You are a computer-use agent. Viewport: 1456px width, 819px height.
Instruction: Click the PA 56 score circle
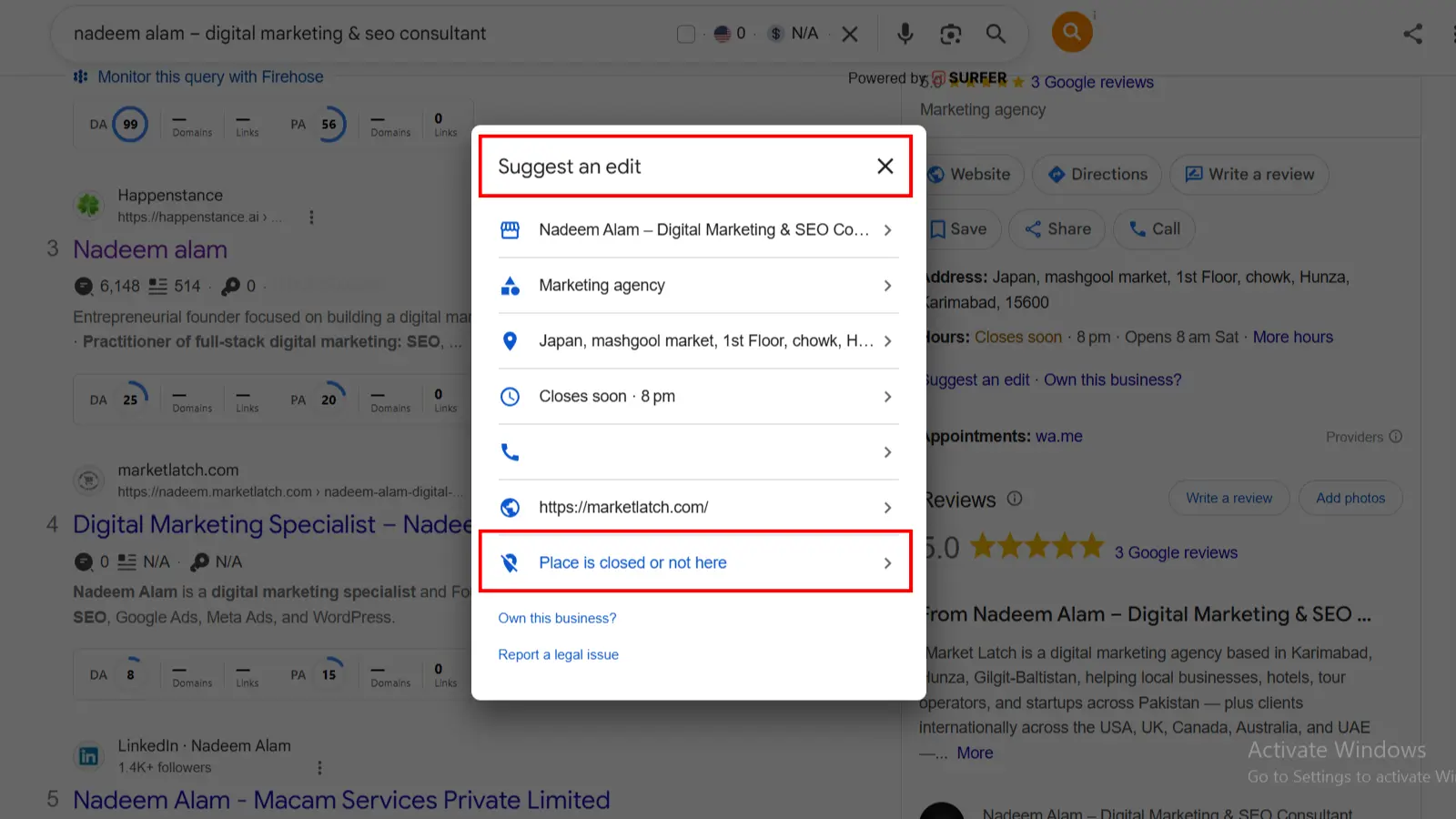[x=329, y=125]
